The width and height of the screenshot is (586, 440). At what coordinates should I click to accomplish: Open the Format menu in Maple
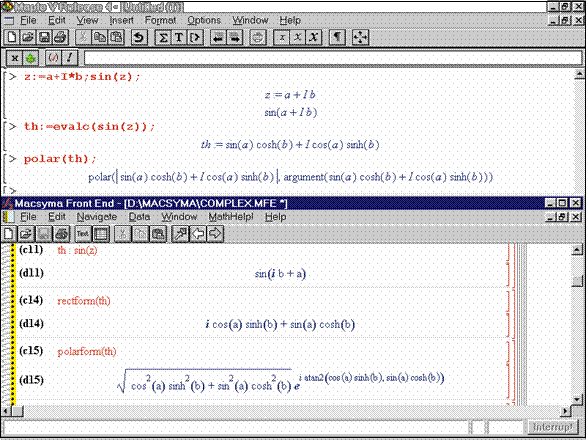[160, 20]
